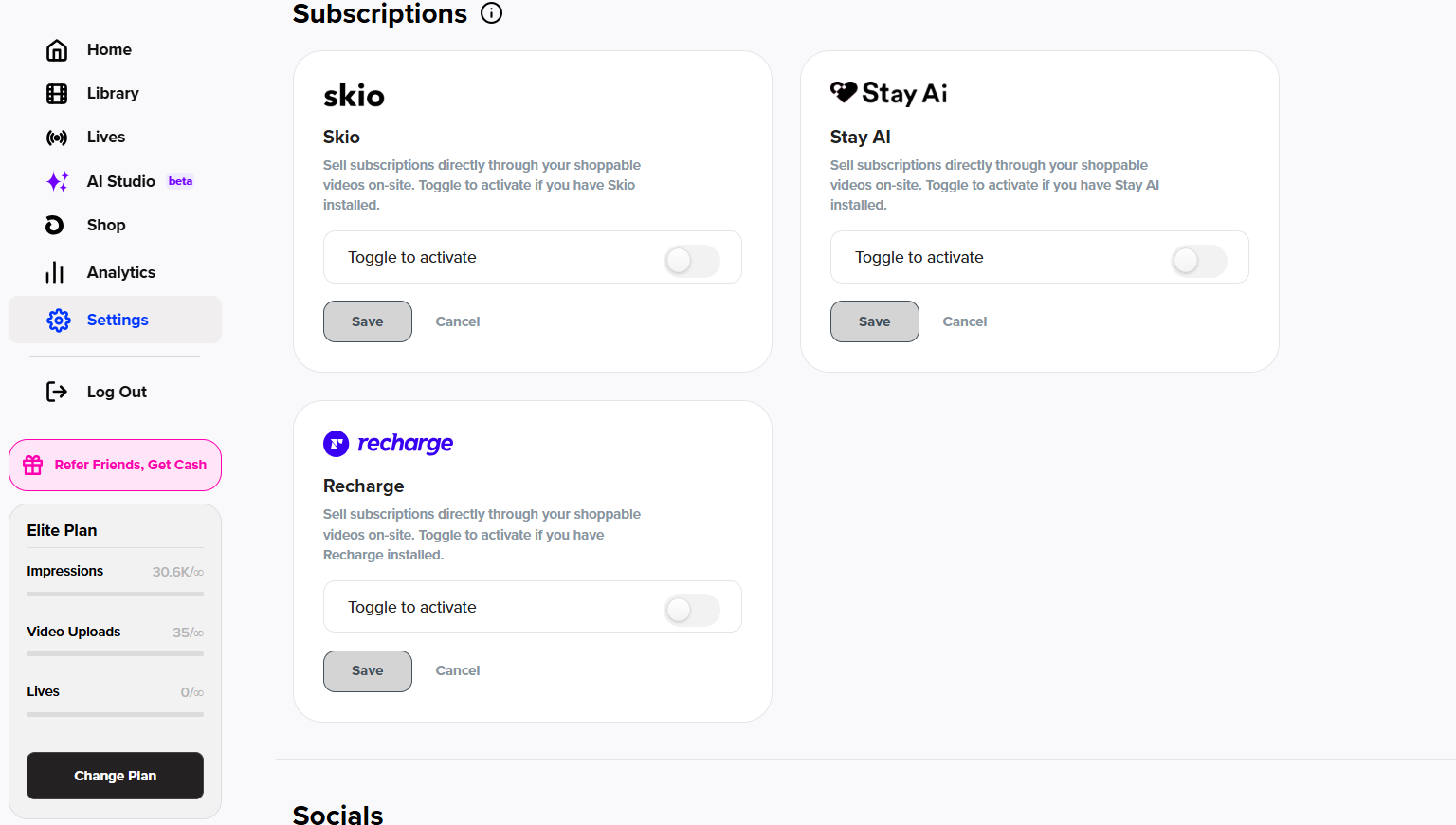The image size is (1456, 825).
Task: Open the Analytics menu item
Action: (120, 273)
